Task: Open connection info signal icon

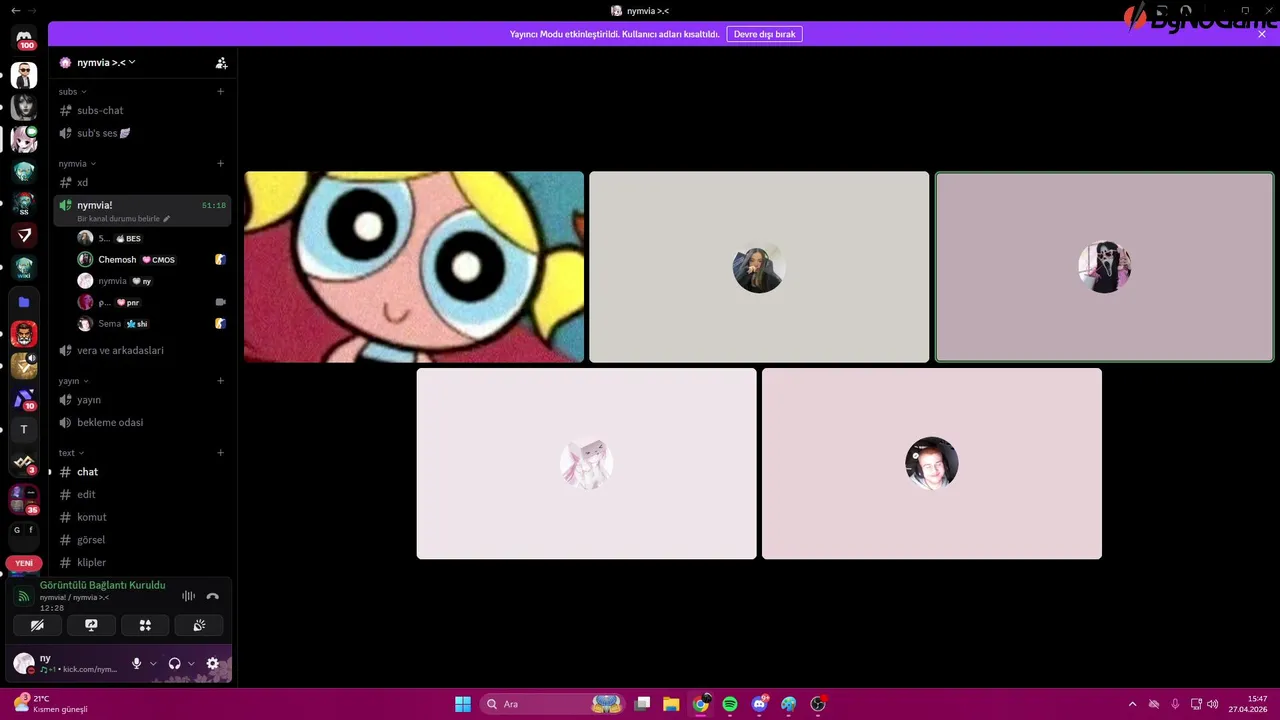Action: pos(23,596)
